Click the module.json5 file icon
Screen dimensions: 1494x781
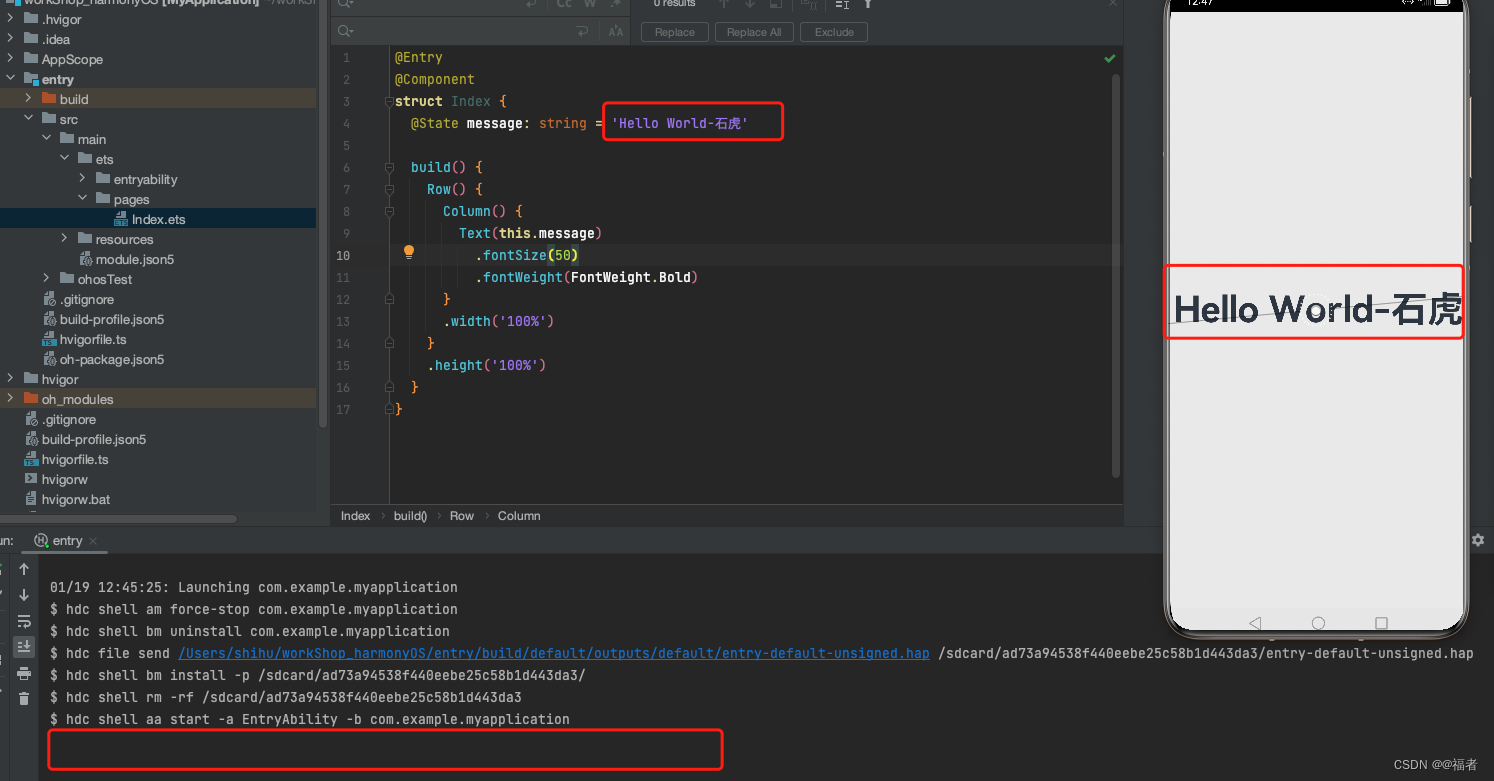pyautogui.click(x=87, y=259)
